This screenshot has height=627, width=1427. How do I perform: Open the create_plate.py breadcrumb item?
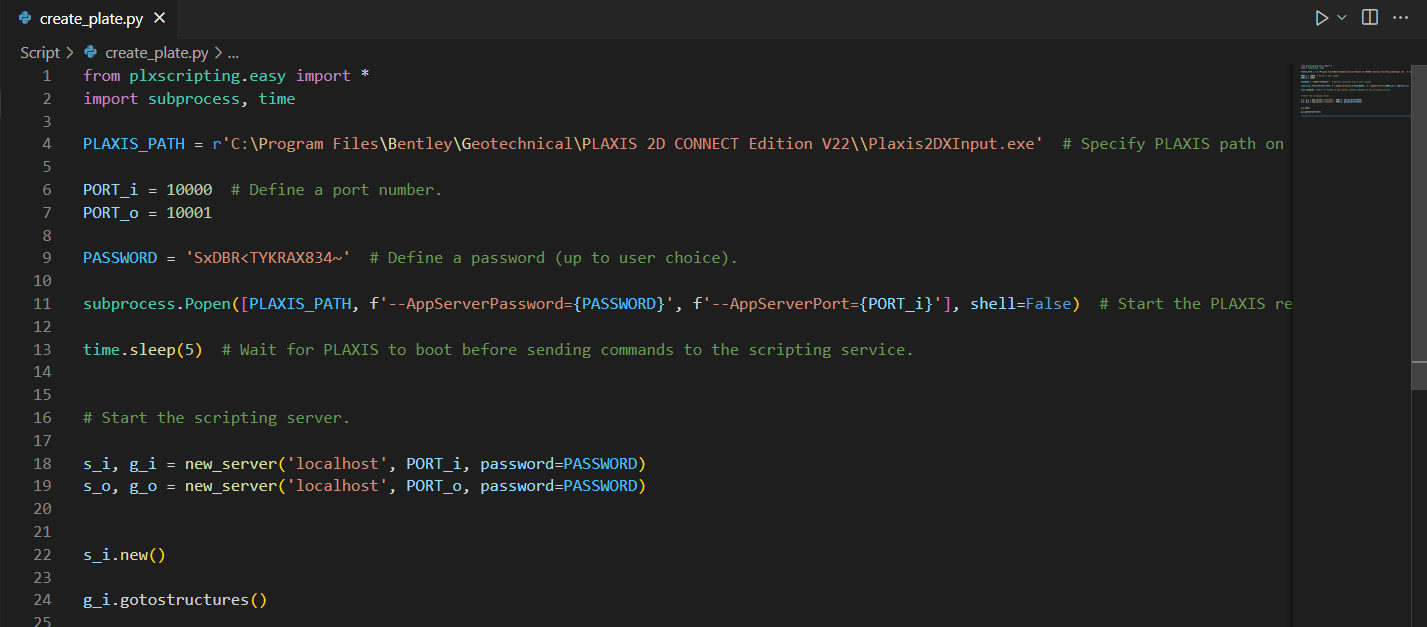tap(156, 53)
